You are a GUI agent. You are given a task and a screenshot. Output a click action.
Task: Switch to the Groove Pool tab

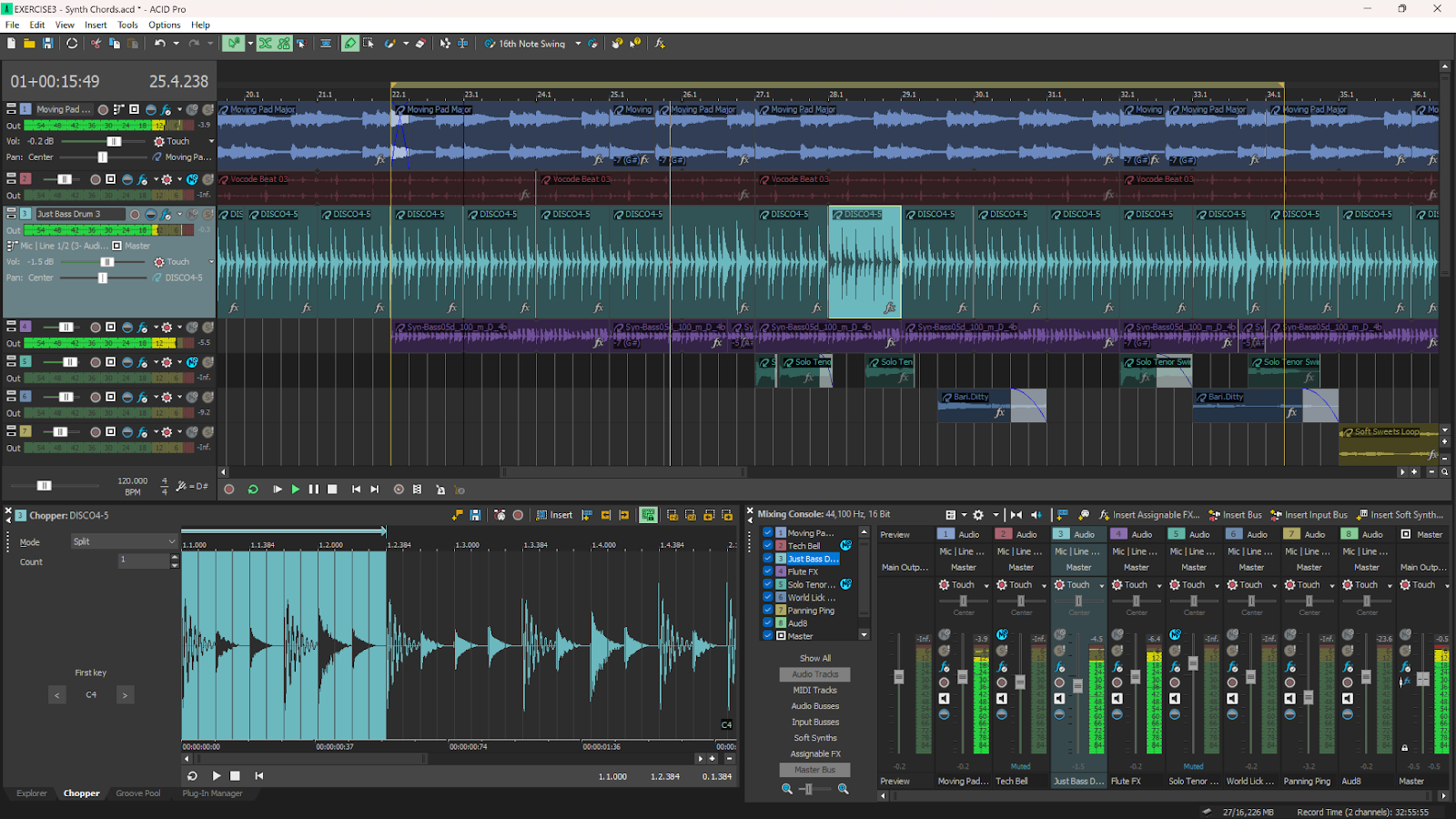tap(137, 794)
